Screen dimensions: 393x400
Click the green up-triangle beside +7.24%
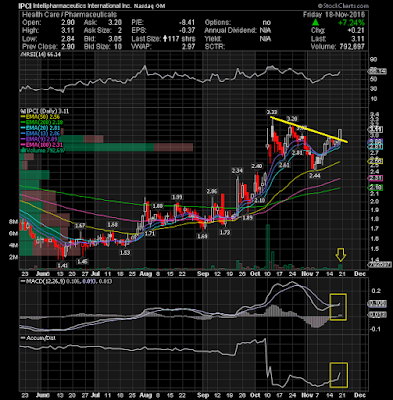[315, 23]
